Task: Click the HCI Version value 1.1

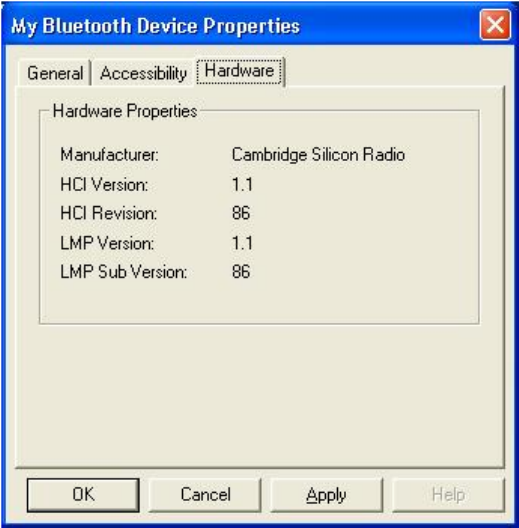Action: pos(242,185)
